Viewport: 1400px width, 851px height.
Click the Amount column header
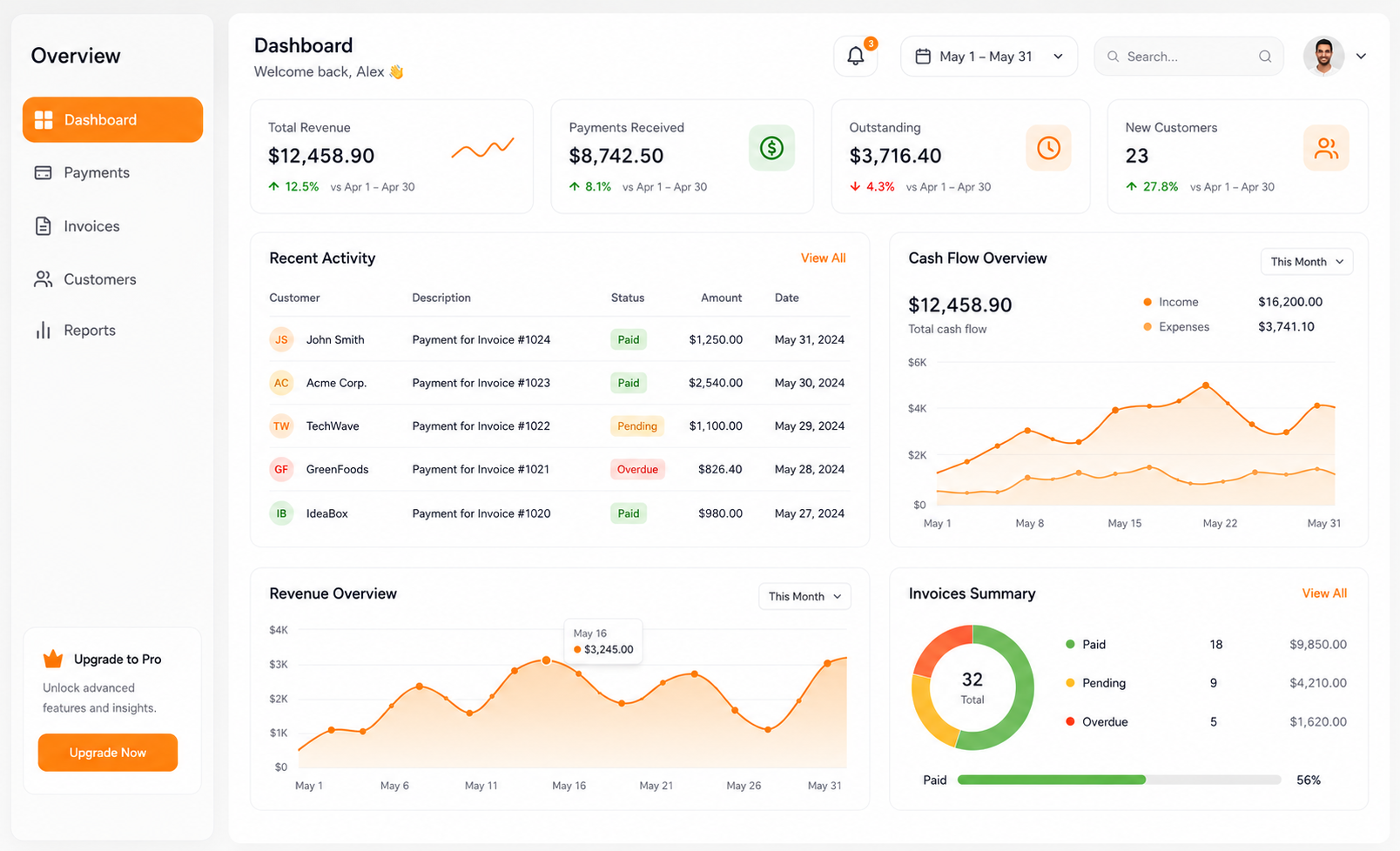click(x=722, y=298)
